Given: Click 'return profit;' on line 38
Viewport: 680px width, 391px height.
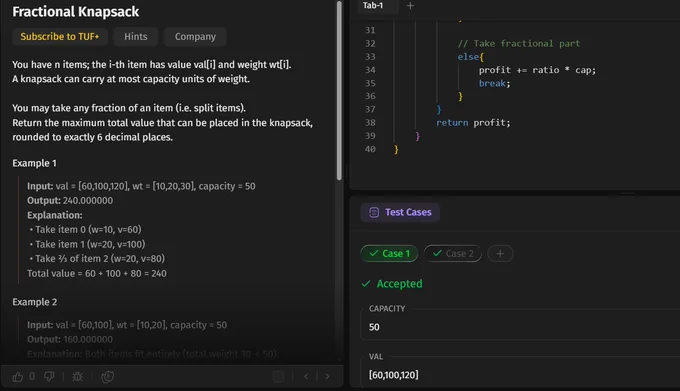Looking at the screenshot, I should point(474,123).
